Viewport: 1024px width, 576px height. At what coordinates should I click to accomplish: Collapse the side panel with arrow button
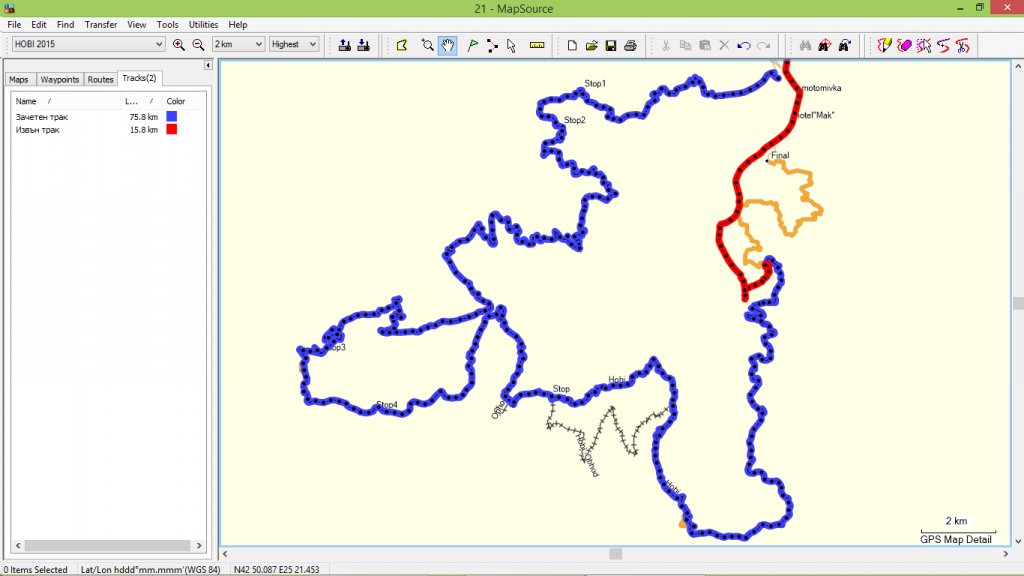[208, 65]
